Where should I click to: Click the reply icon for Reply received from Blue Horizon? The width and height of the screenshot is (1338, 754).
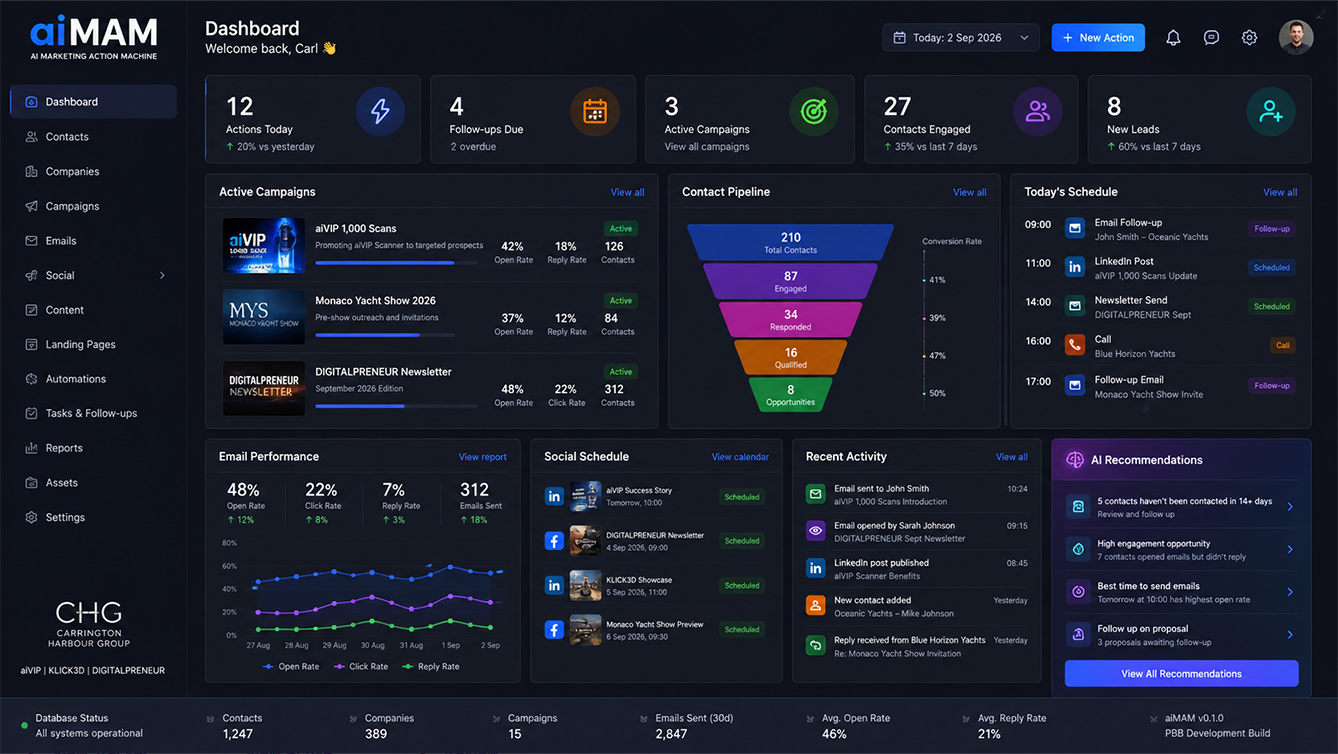816,645
